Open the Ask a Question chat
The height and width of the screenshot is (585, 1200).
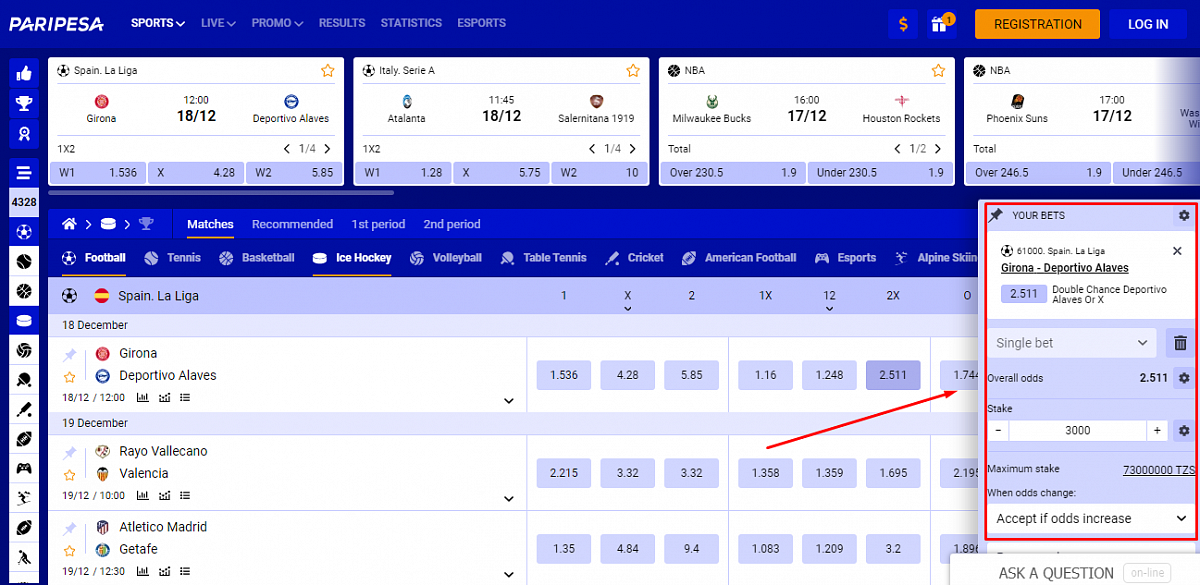[x=1056, y=573]
